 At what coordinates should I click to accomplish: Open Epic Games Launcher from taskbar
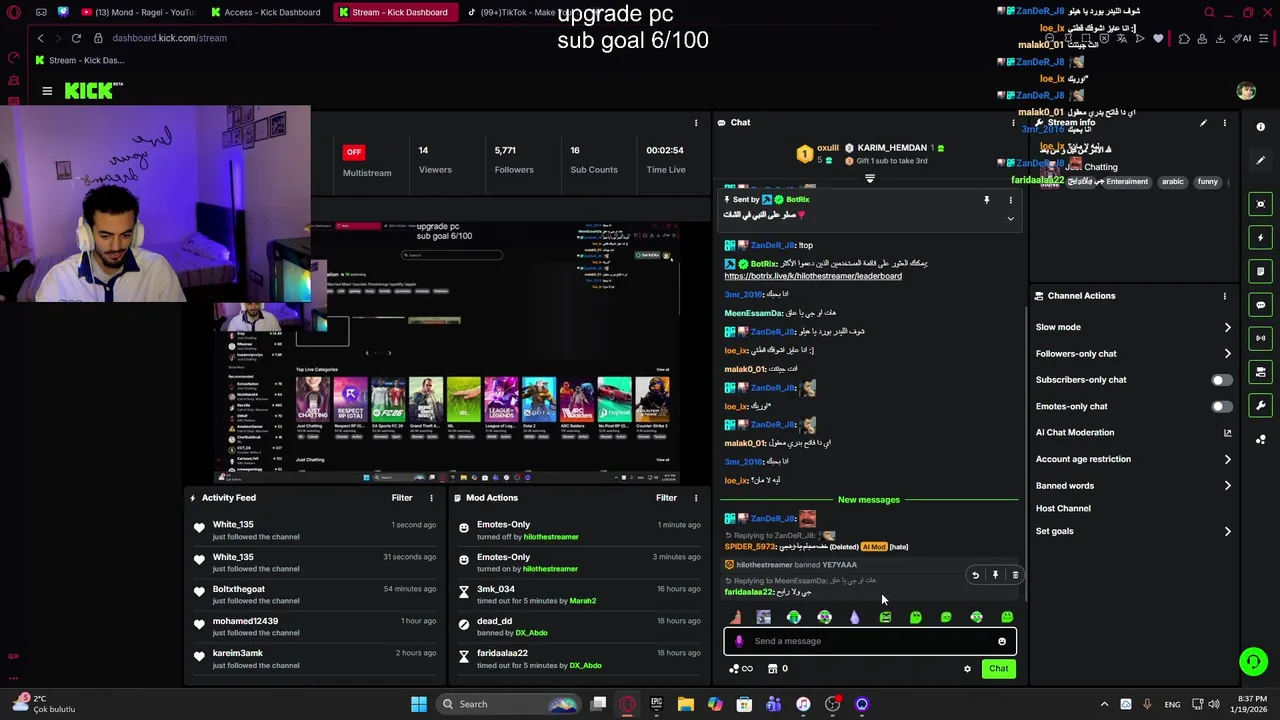(656, 704)
